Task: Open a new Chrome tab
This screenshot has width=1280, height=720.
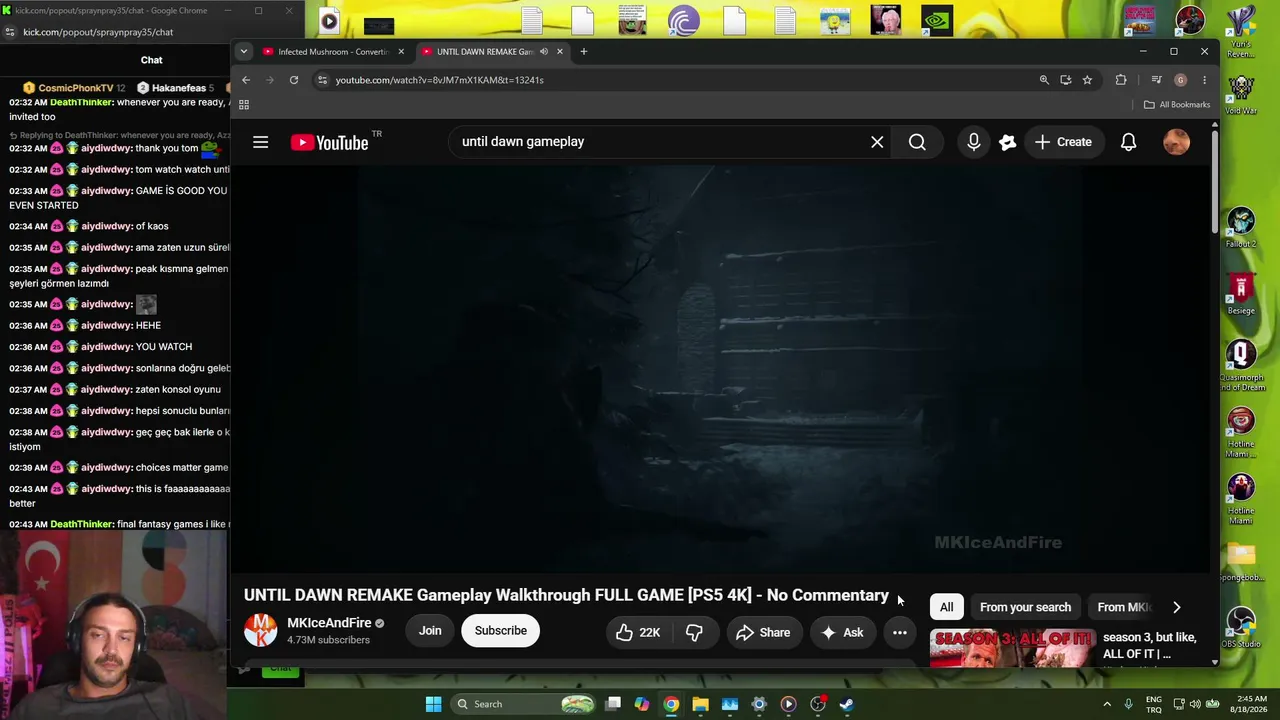Action: [584, 51]
